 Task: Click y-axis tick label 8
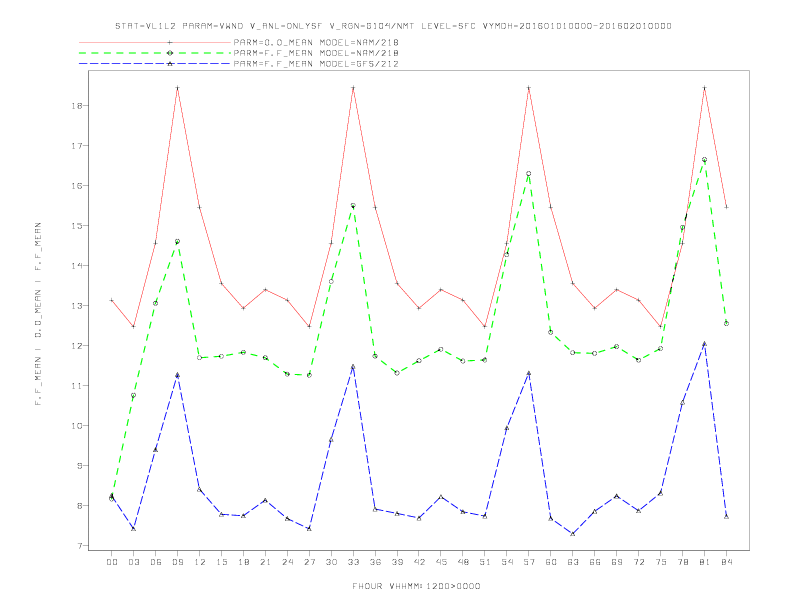point(80,505)
